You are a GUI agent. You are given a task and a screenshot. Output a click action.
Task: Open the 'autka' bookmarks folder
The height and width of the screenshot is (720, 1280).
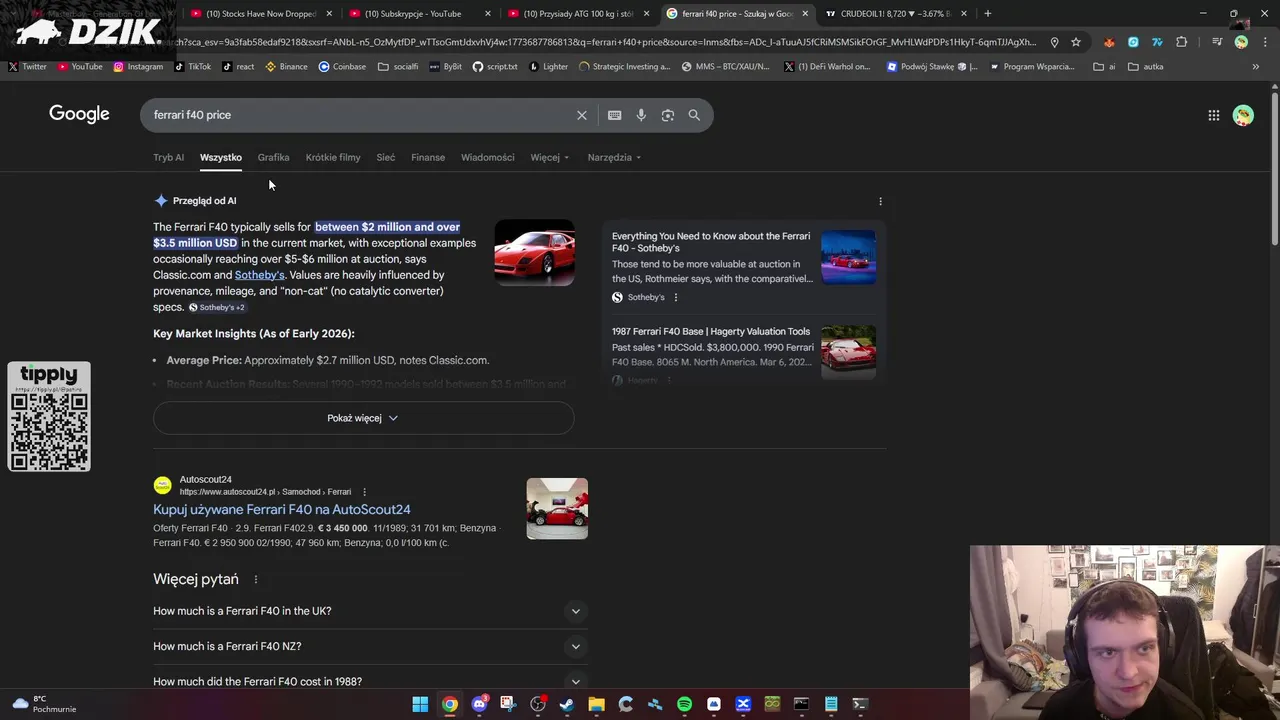[x=1146, y=67]
